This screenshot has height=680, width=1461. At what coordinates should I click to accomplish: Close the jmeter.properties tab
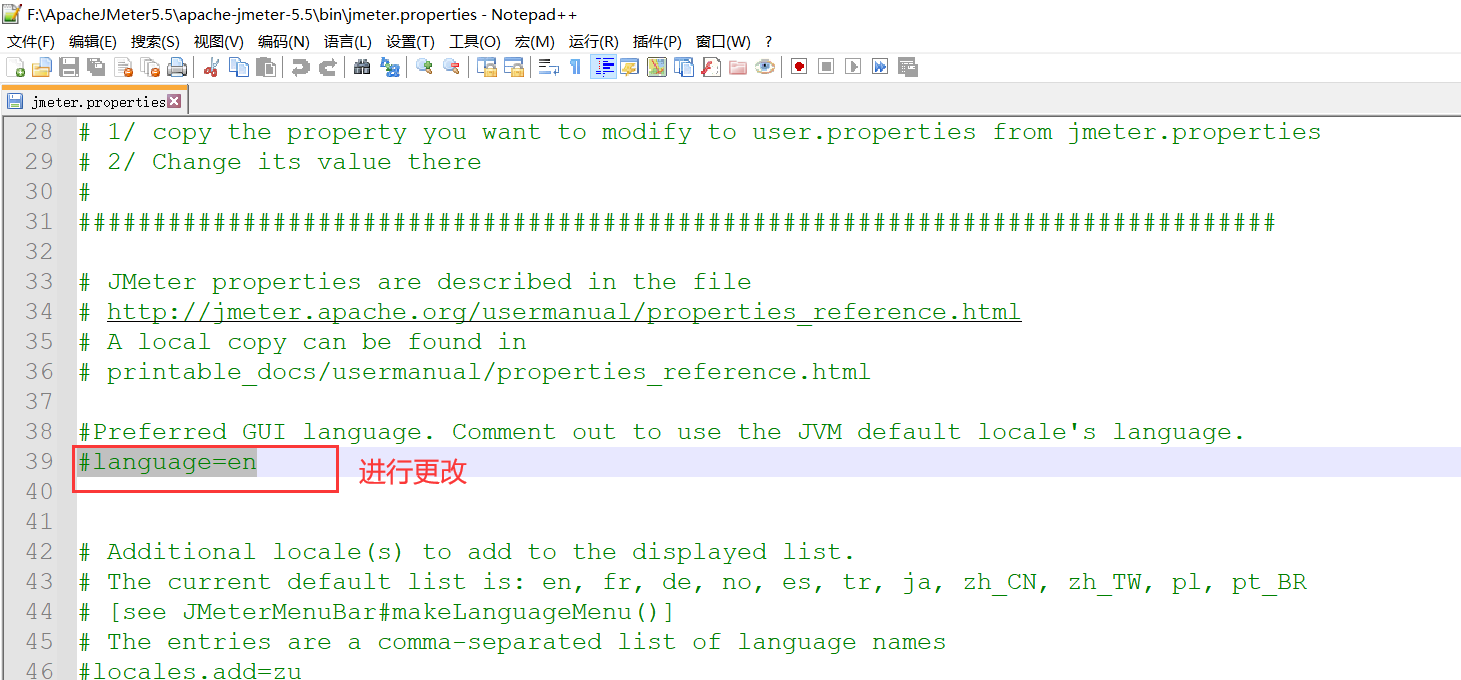175,101
